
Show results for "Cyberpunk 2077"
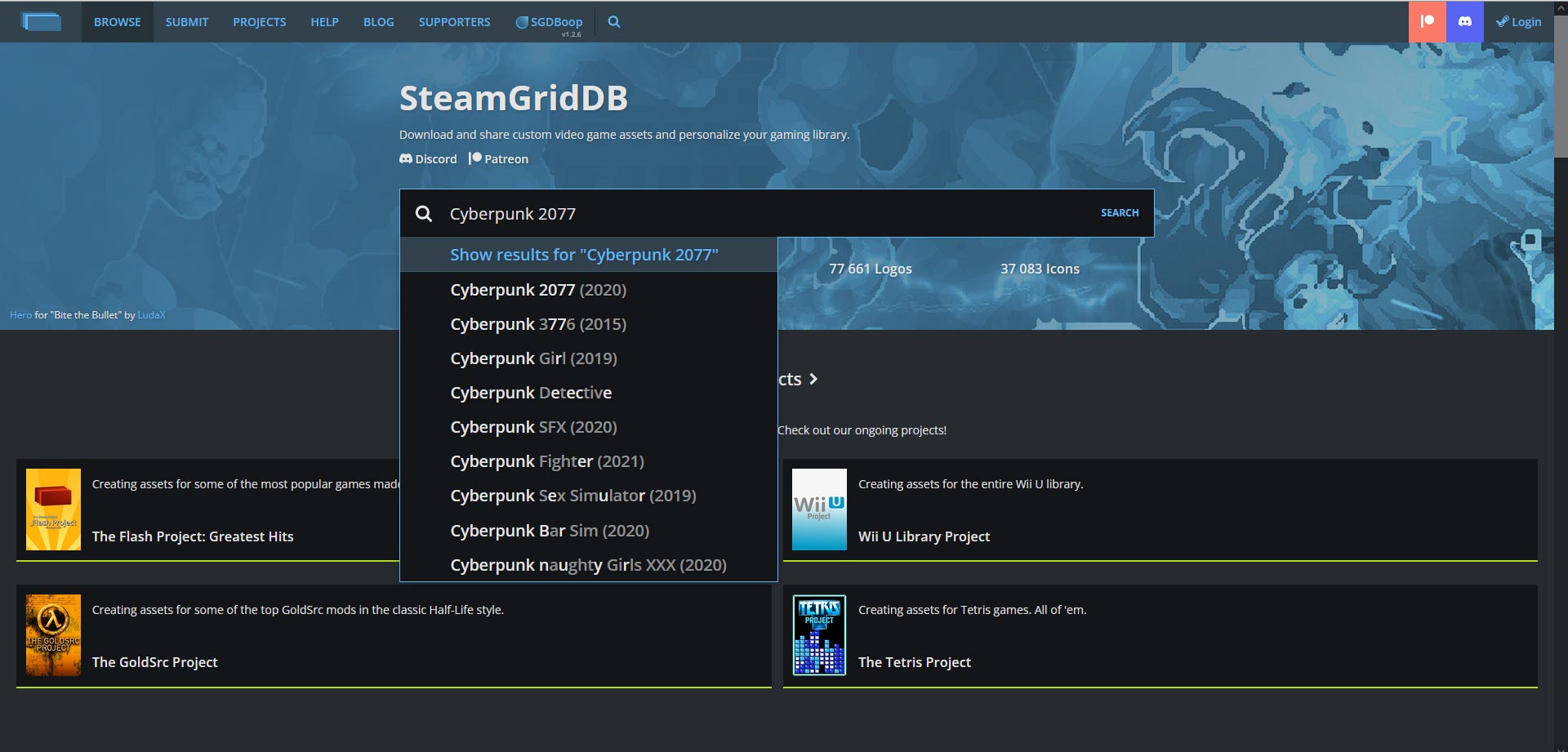(x=589, y=255)
